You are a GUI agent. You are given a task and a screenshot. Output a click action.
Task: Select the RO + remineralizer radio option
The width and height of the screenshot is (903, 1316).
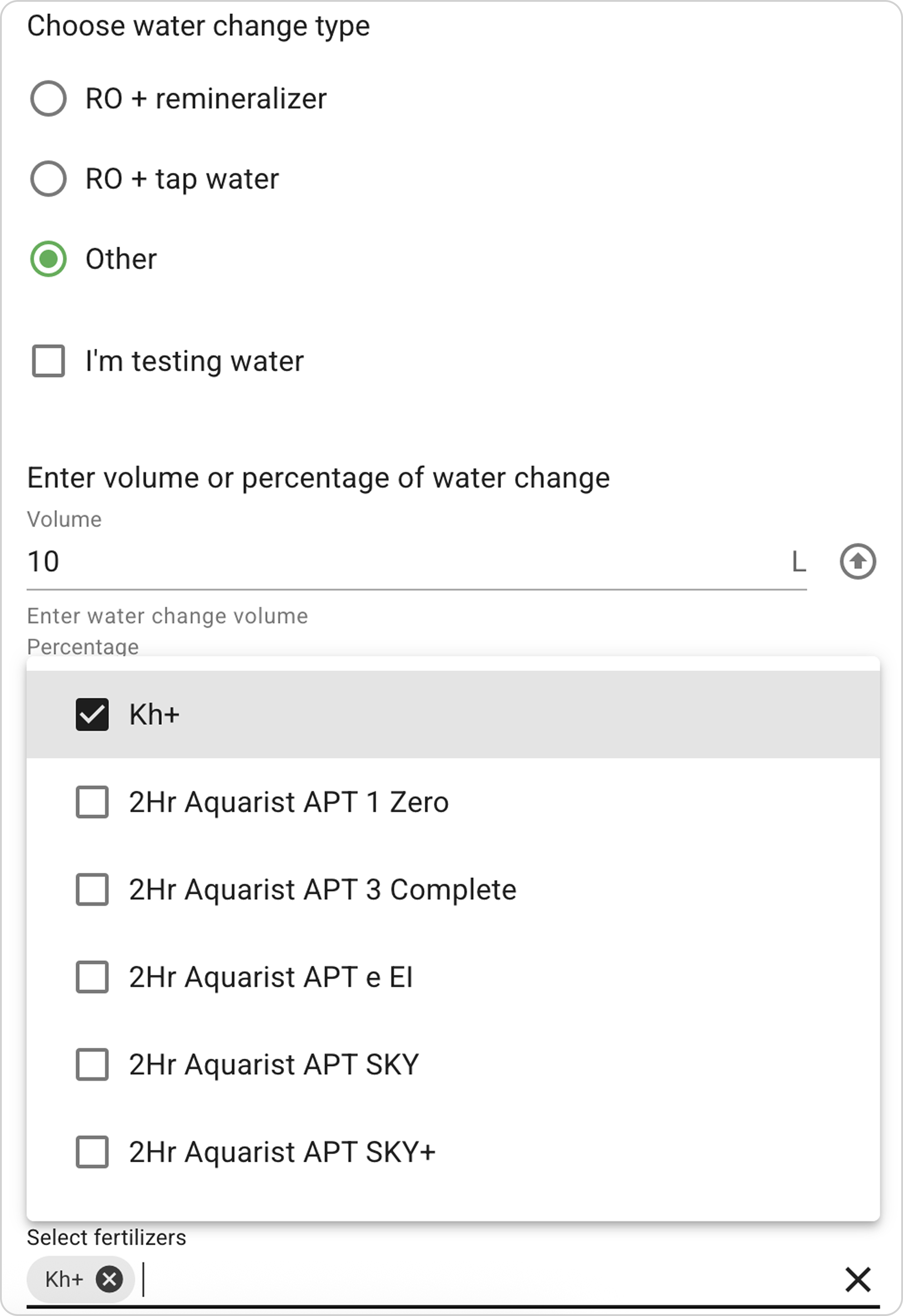pyautogui.click(x=49, y=98)
